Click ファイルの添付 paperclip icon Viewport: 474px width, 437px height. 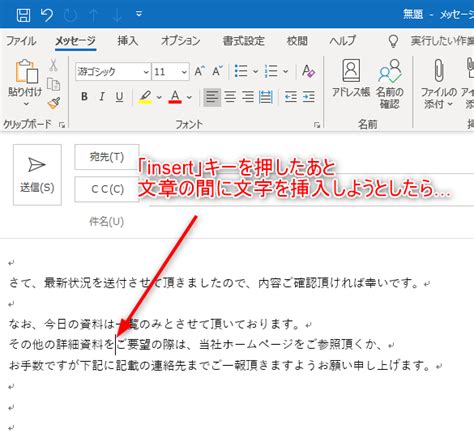(x=439, y=84)
